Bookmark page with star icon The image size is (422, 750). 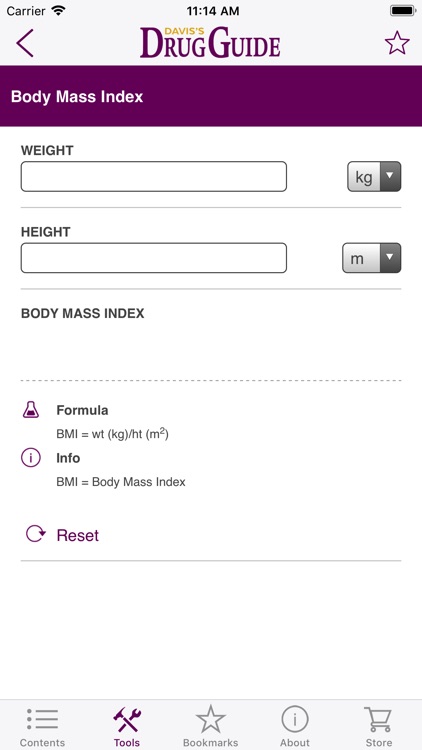pyautogui.click(x=397, y=44)
